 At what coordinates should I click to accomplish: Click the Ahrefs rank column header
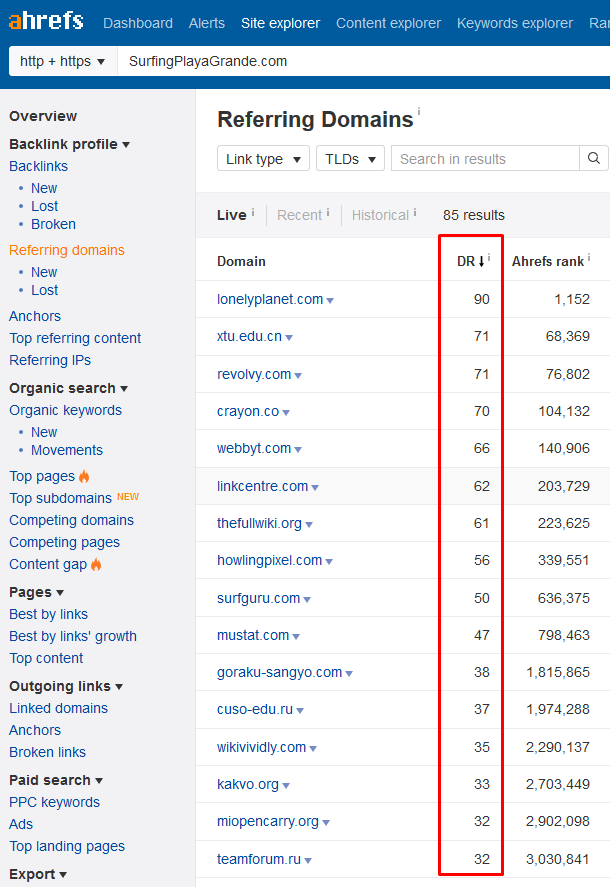[548, 261]
